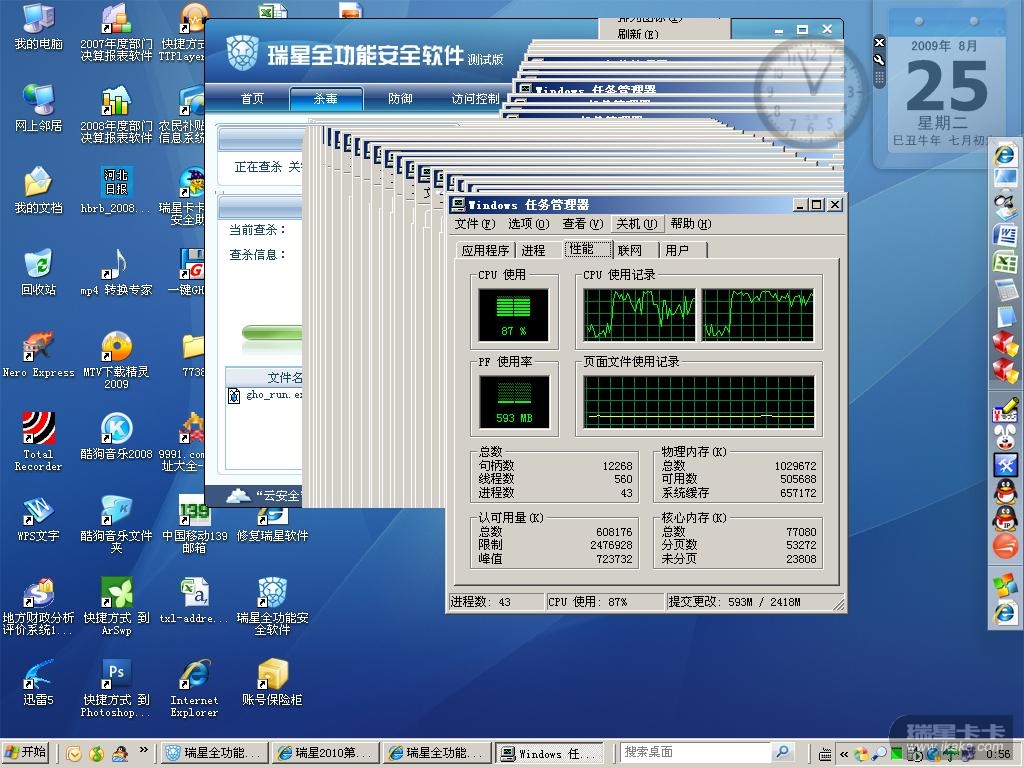Launch 迅雷5 from the desktop
This screenshot has width=1024, height=768.
click(x=38, y=675)
